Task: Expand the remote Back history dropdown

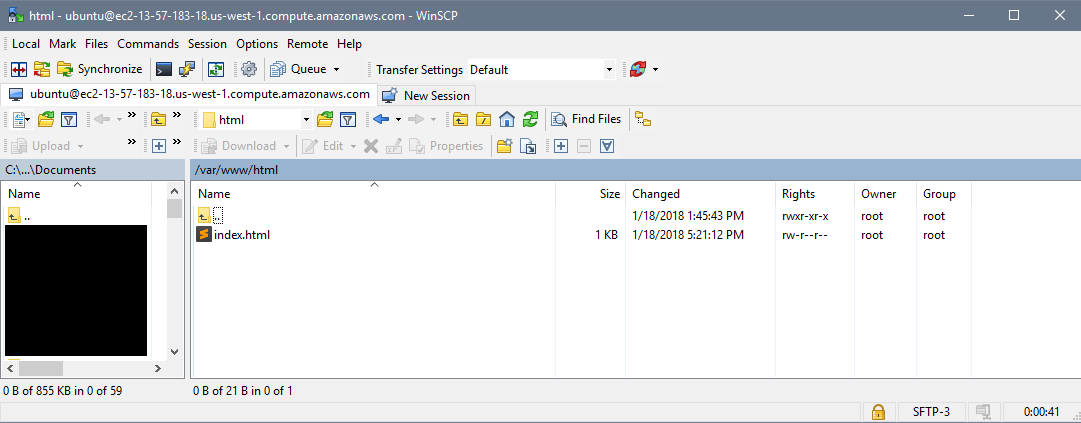Action: click(398, 120)
